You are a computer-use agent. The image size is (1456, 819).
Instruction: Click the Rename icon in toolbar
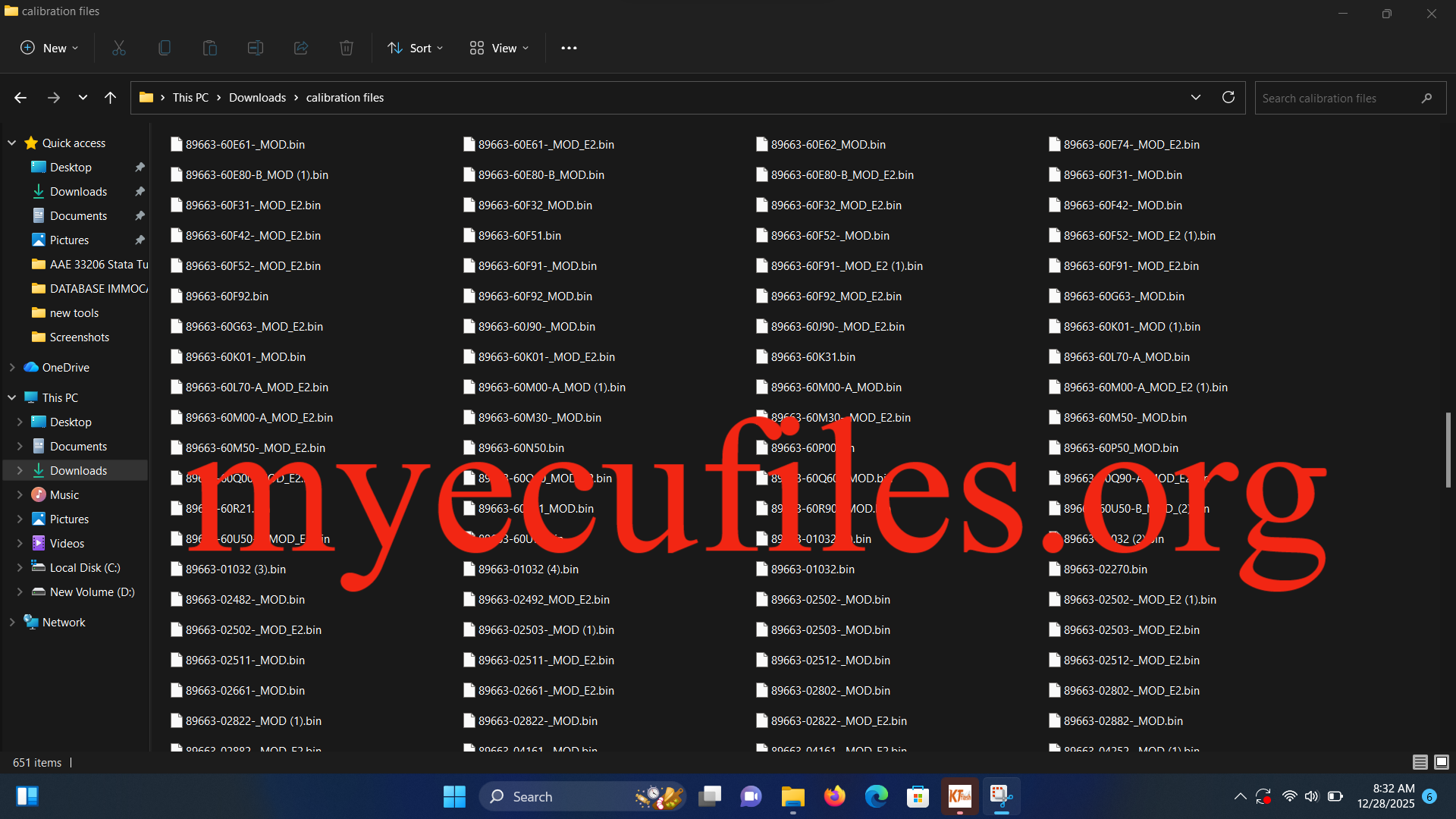(x=256, y=48)
